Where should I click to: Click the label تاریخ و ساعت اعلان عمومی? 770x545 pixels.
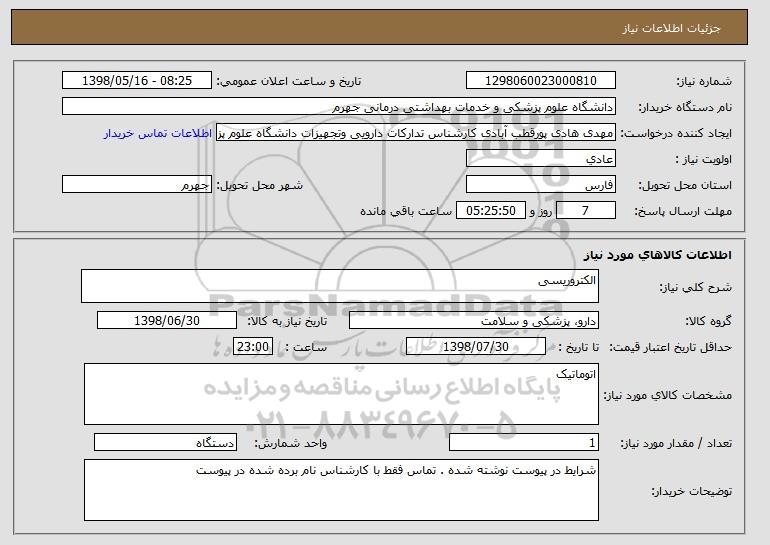(x=289, y=81)
